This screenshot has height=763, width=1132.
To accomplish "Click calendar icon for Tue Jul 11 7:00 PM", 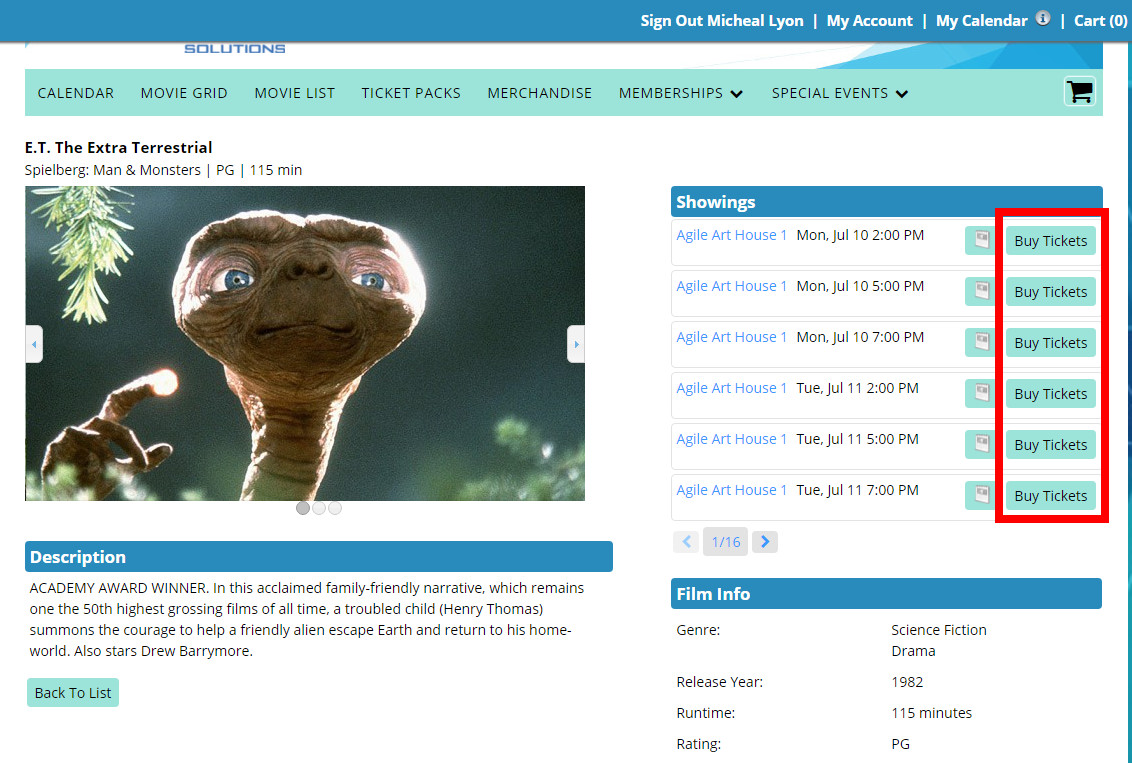I will 980,495.
